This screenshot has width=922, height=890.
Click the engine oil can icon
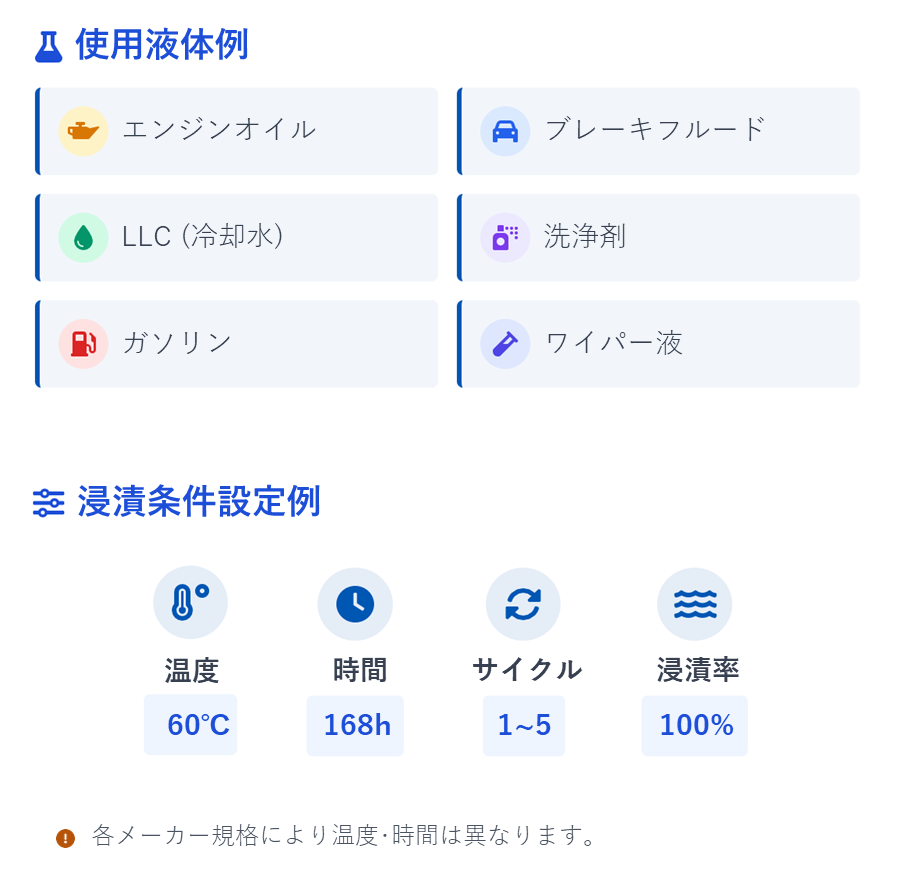(83, 131)
